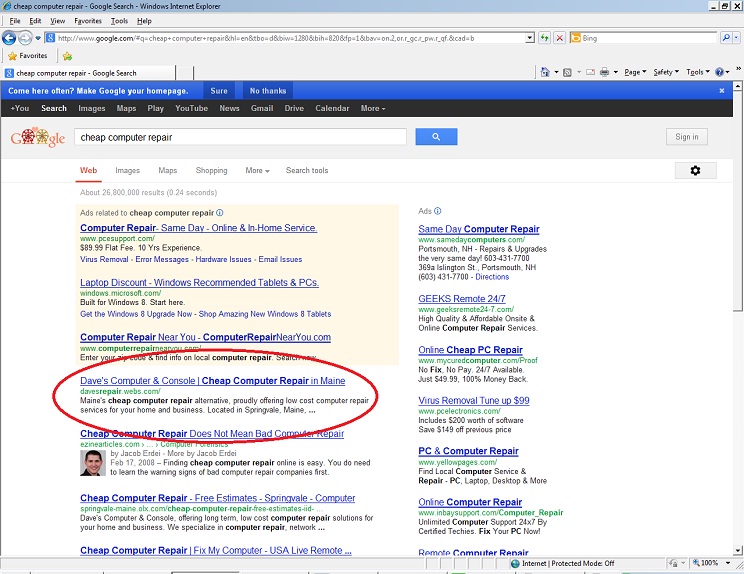Open the Edit menu

(35, 21)
